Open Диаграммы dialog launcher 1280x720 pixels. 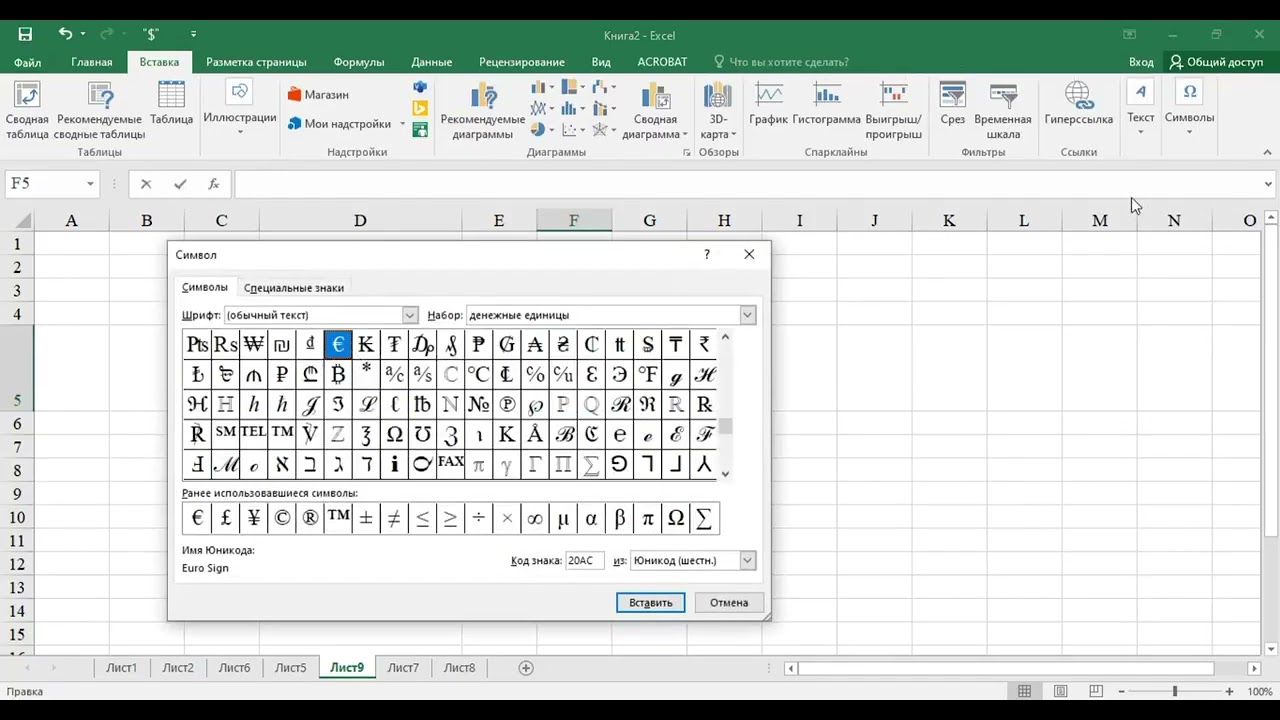pyautogui.click(x=687, y=153)
